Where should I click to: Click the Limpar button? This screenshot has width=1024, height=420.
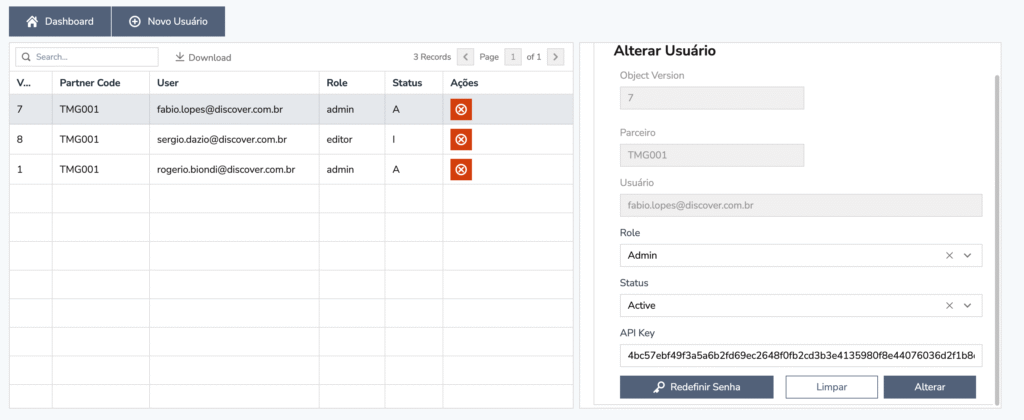coord(831,387)
